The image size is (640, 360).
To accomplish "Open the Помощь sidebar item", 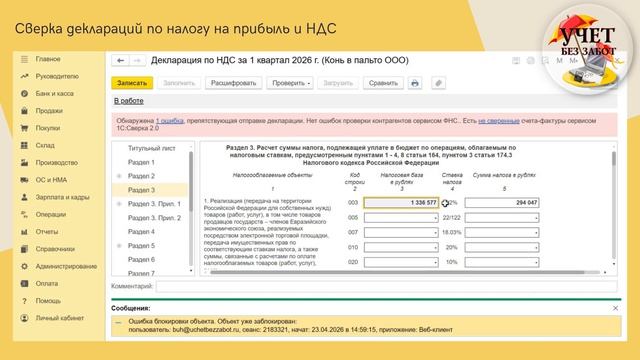I will coord(48,301).
